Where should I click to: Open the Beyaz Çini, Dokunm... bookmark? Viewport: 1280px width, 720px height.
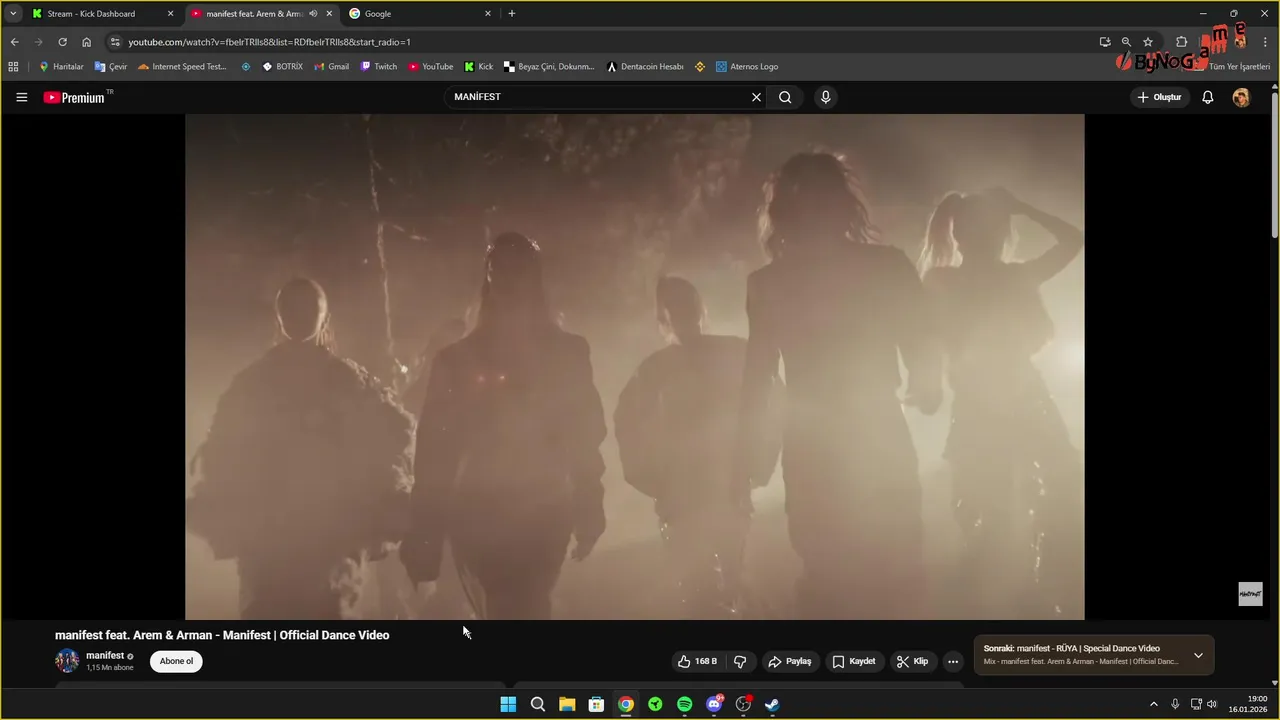[x=549, y=67]
